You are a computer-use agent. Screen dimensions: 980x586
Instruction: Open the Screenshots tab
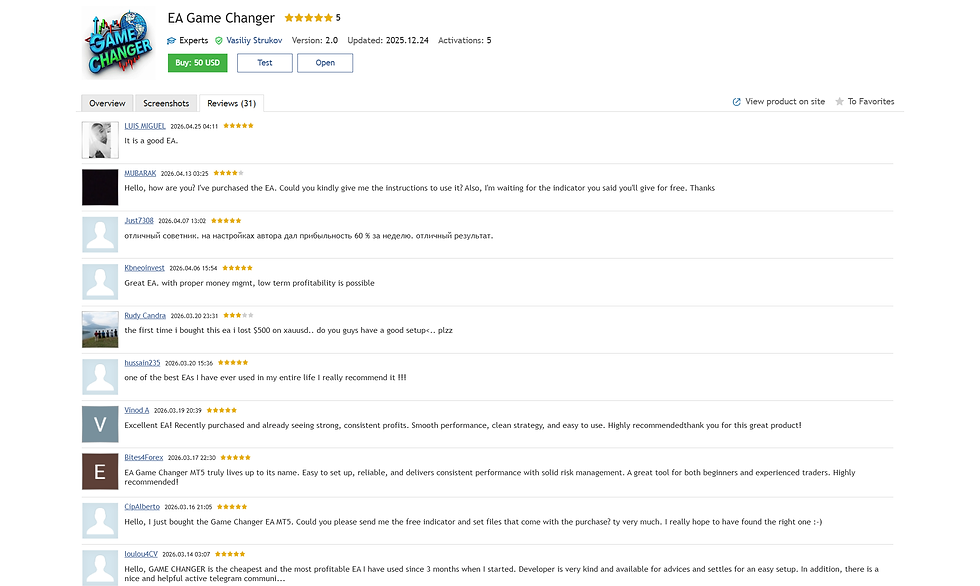166,103
